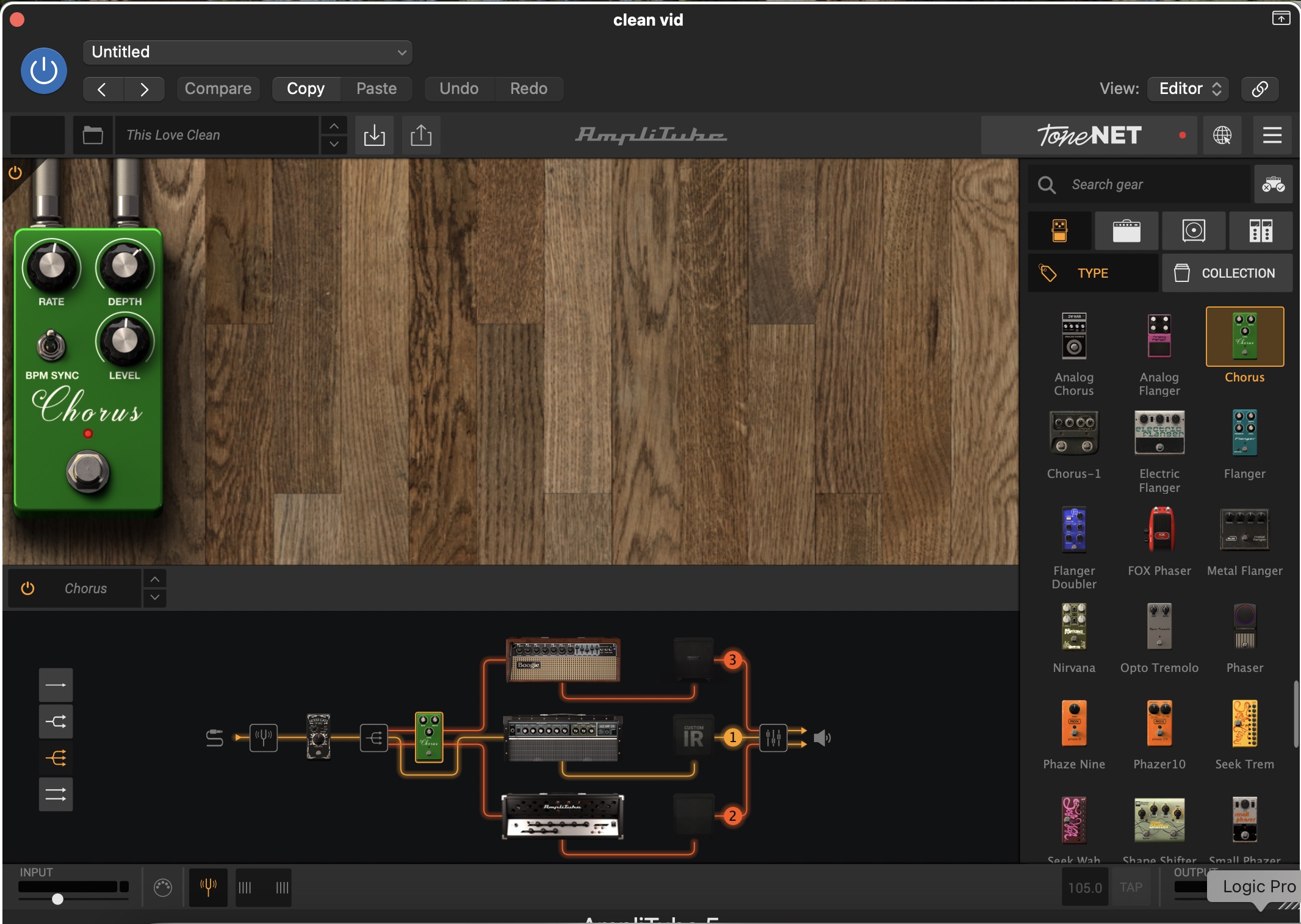The image size is (1301, 924).
Task: Click the link chain icon
Action: (1260, 89)
